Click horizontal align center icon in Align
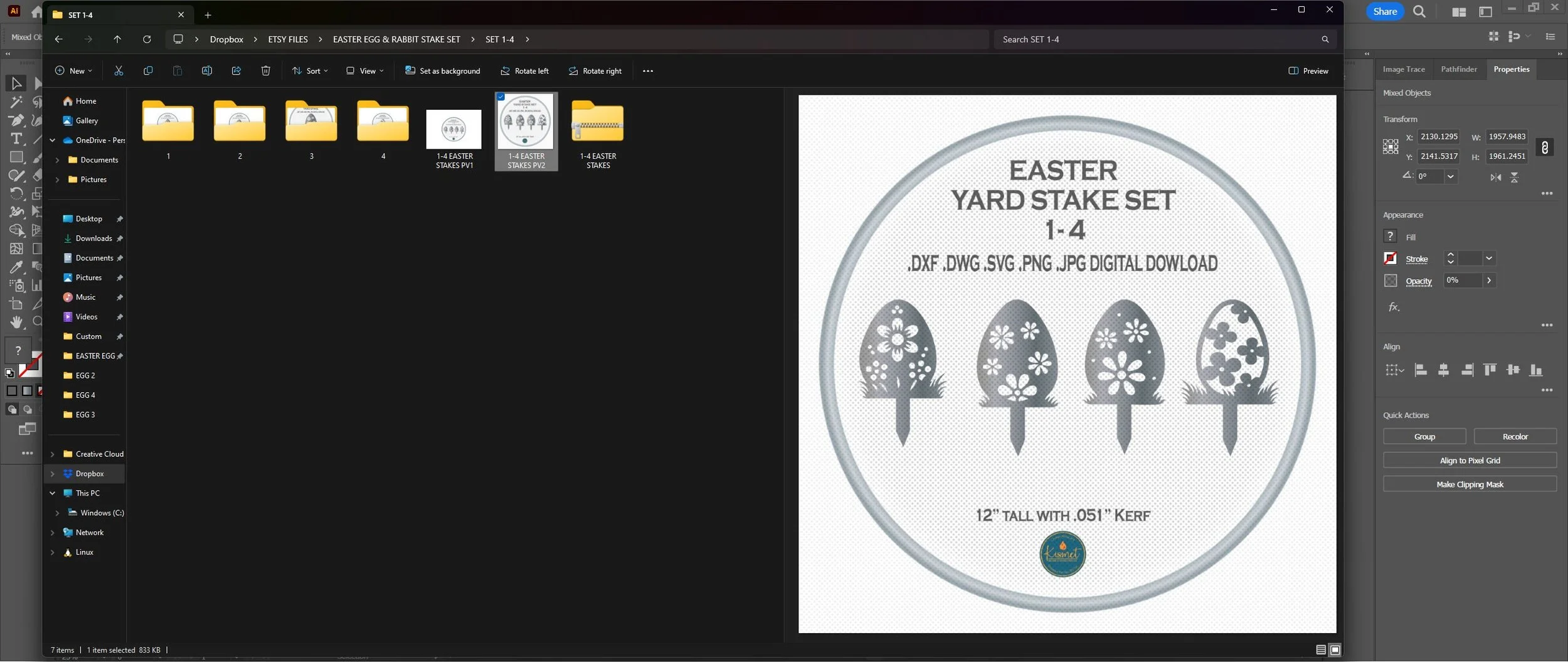The image size is (1568, 662). 1443,370
